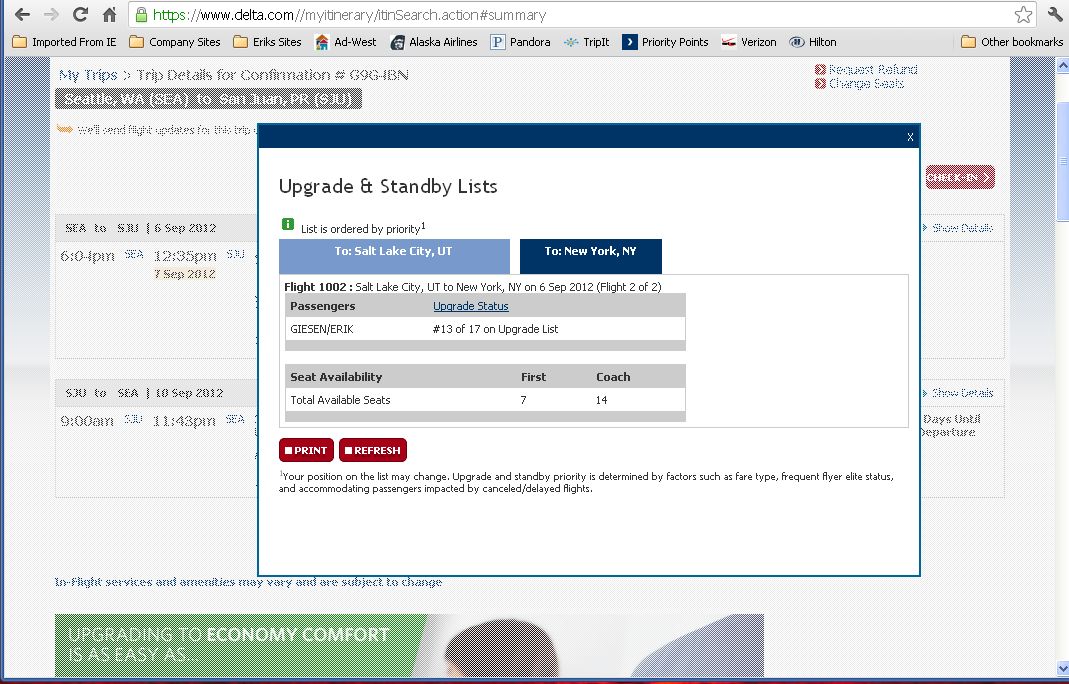Open the Pandora bookmark

[x=520, y=42]
